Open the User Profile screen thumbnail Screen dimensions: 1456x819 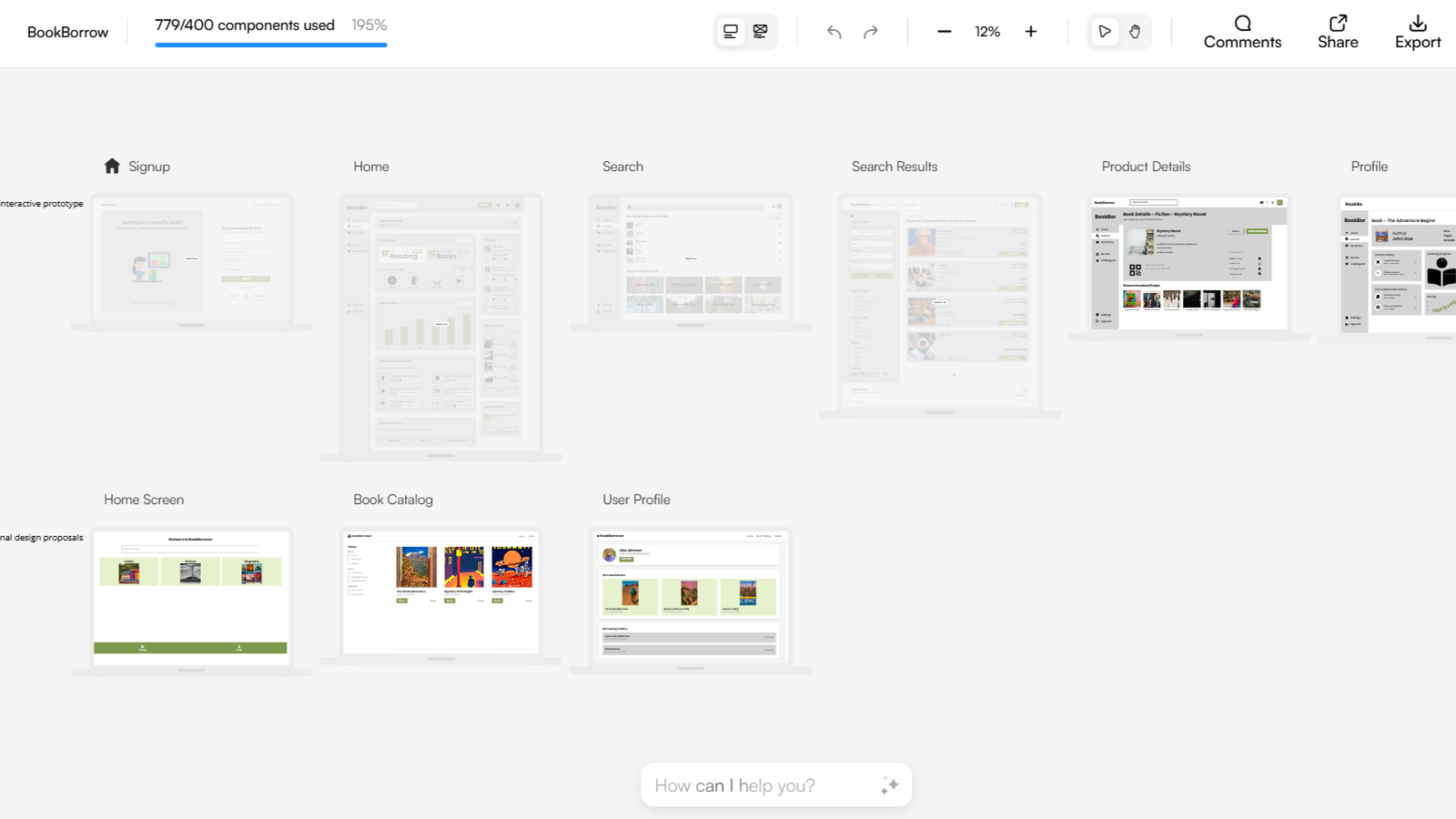[x=690, y=601]
